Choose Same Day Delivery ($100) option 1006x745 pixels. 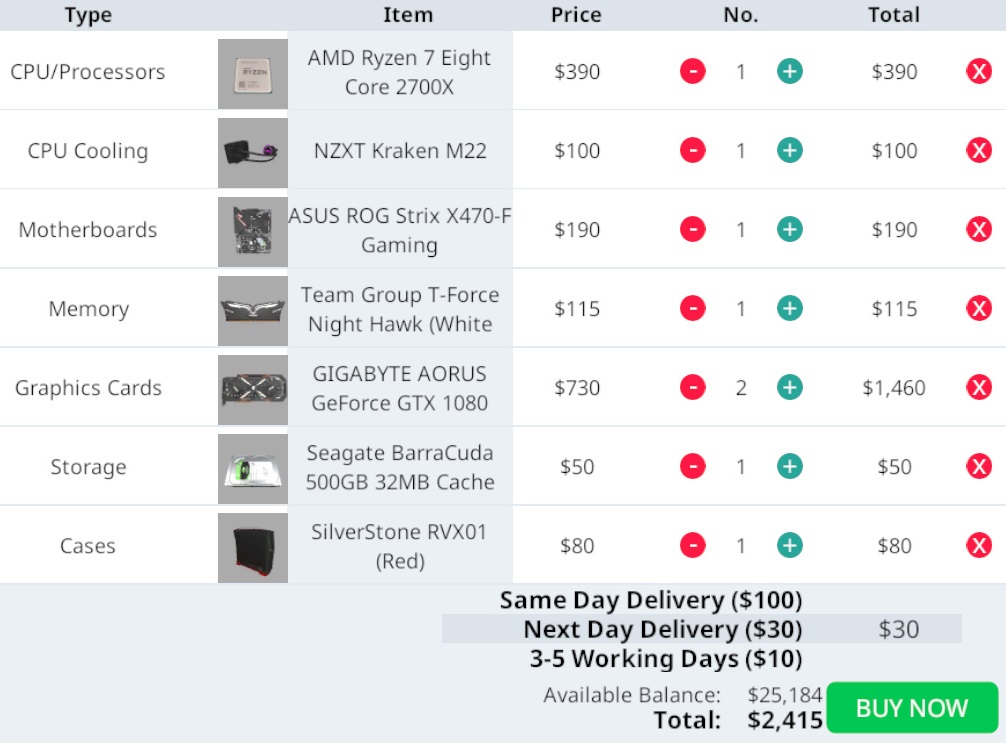pyautogui.click(x=651, y=600)
